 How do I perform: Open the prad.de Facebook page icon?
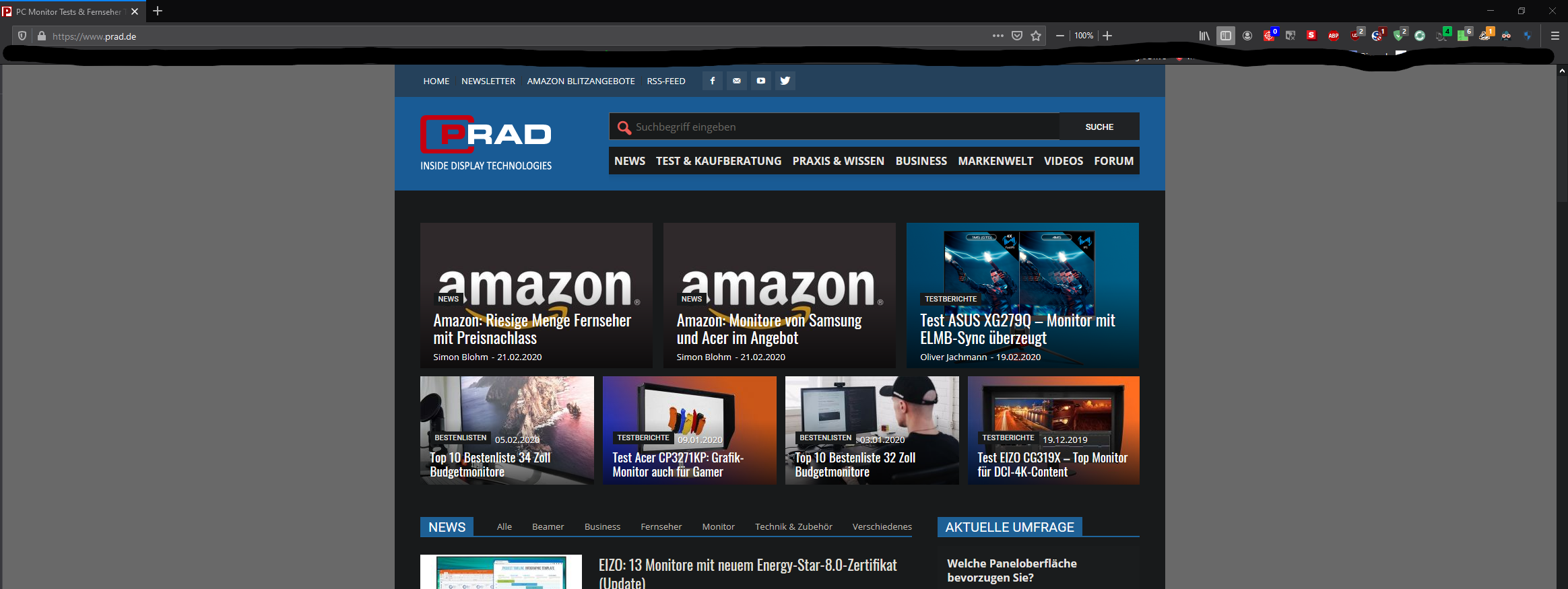click(x=713, y=81)
